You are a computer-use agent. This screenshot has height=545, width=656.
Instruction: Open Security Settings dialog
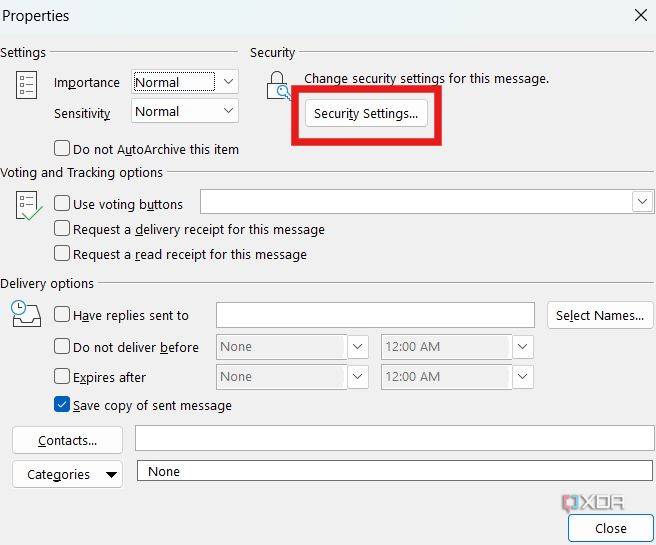pos(366,113)
